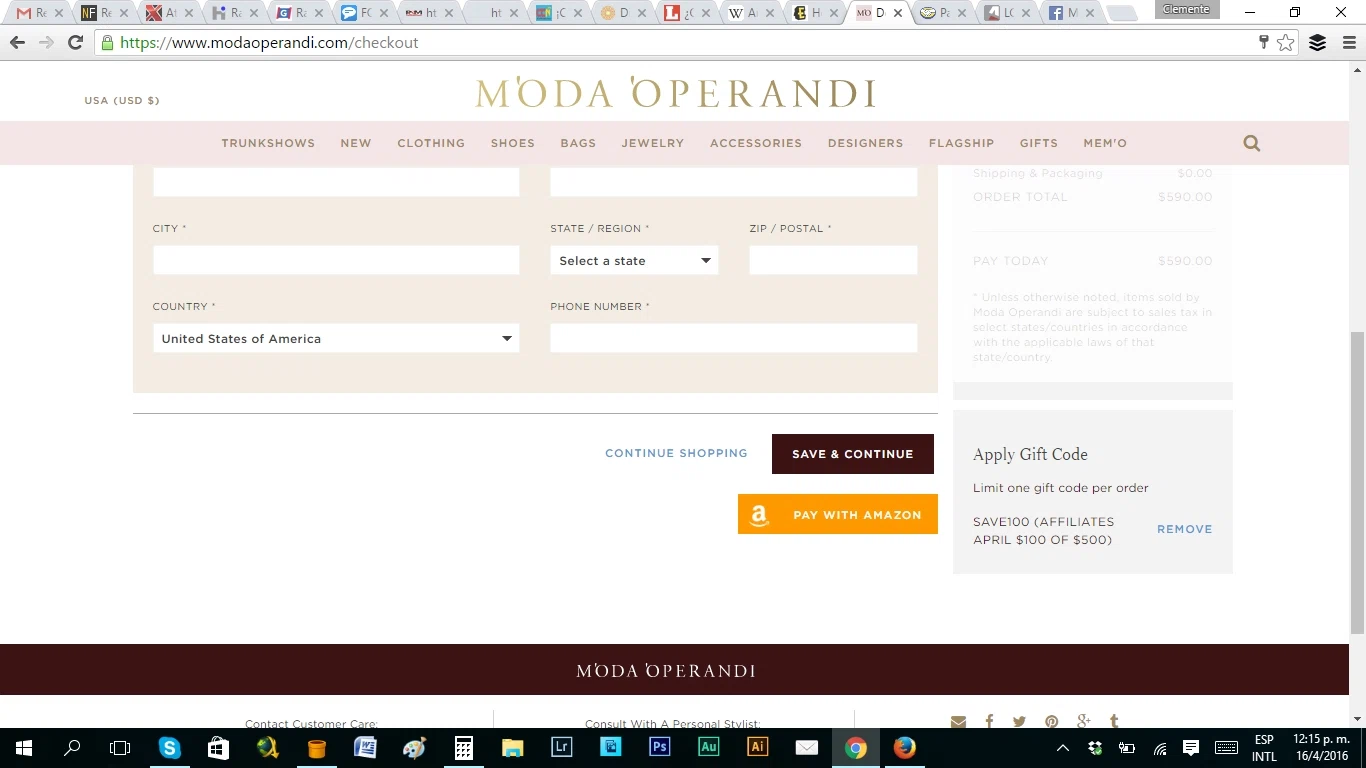Open Windows Task View button
Screen dimensions: 1366x768
tap(120, 747)
